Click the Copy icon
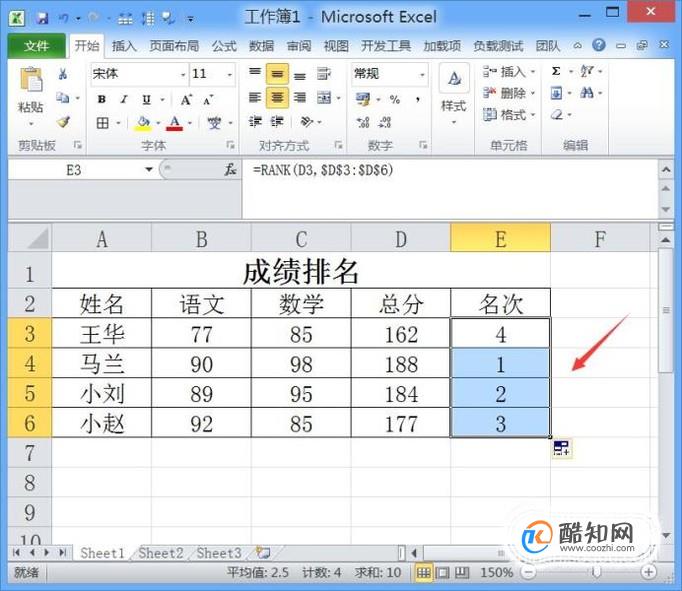 tap(63, 97)
